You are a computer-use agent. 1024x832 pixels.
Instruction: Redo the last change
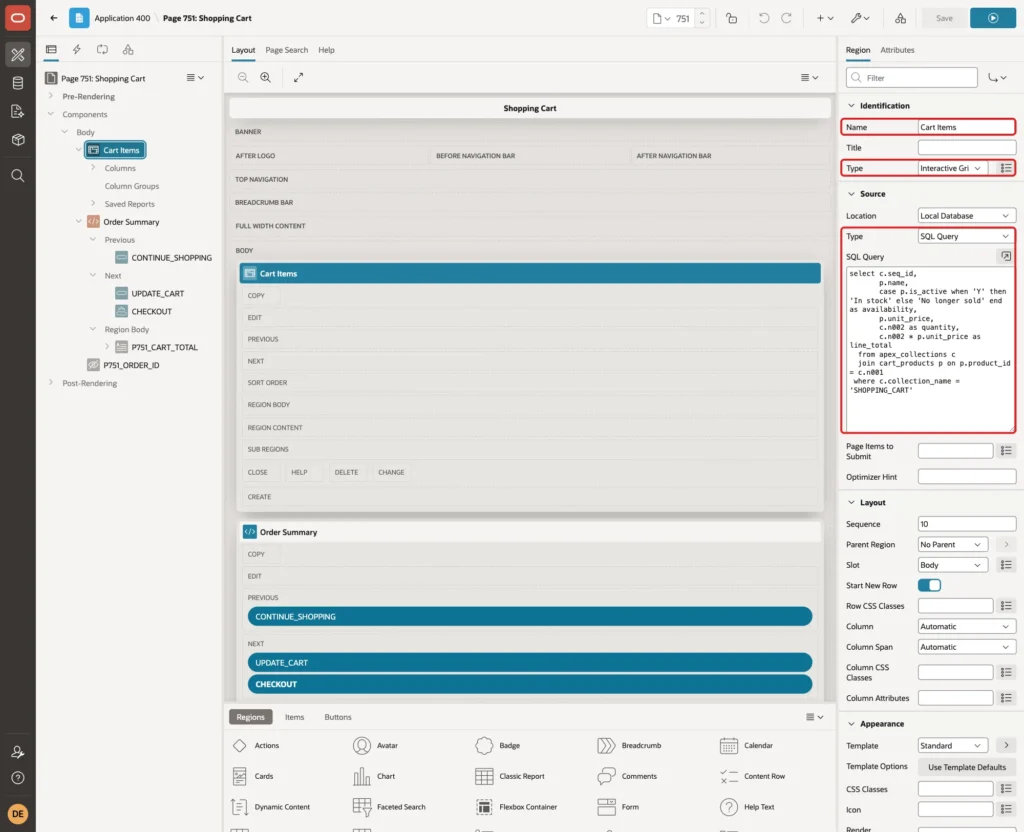[x=786, y=18]
